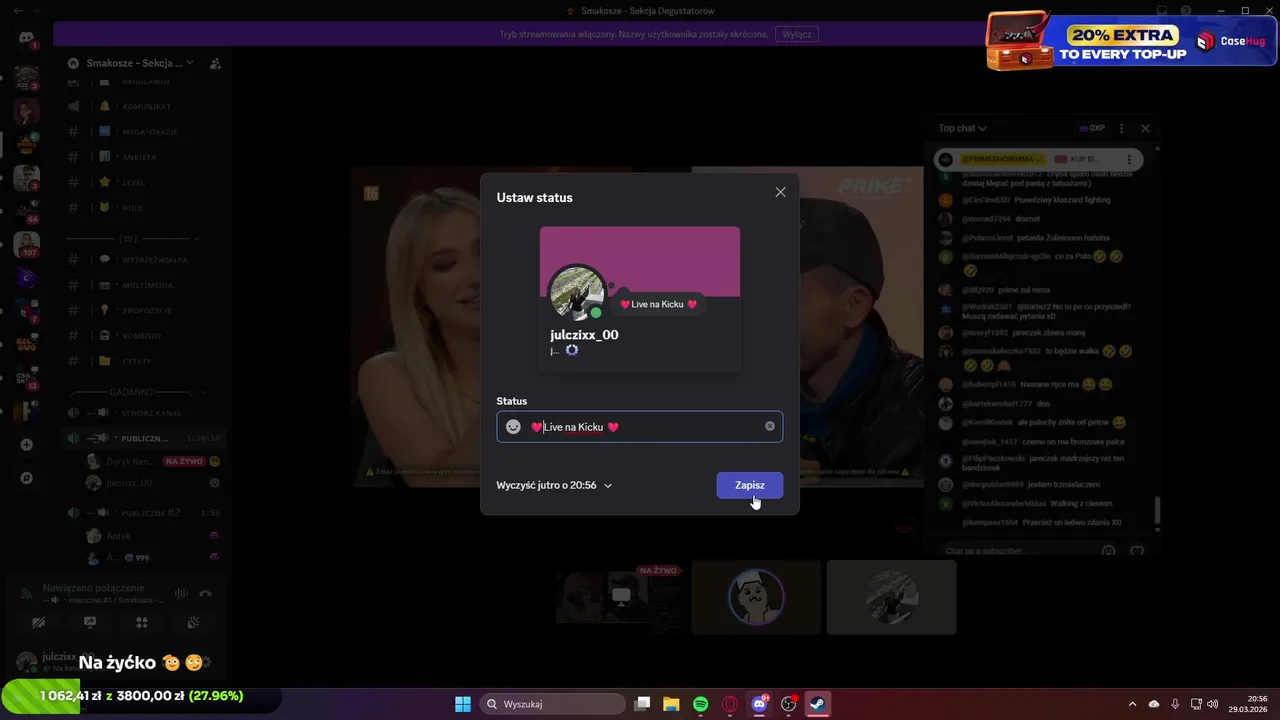Toggle the camera in the voice panel
The width and height of the screenshot is (1280, 720).
click(38, 622)
